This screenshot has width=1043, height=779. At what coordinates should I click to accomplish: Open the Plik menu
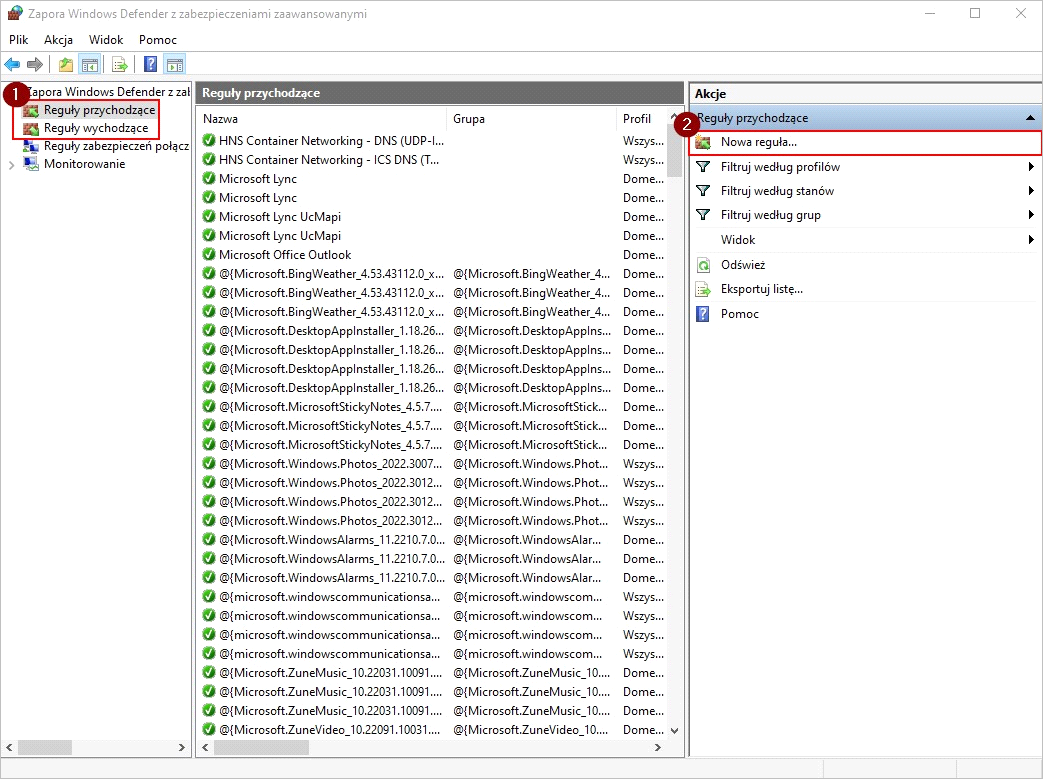pyautogui.click(x=19, y=40)
